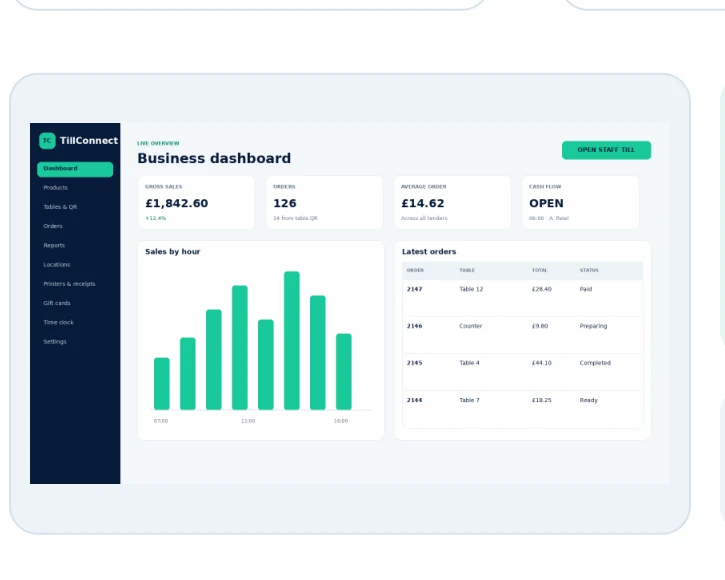
Task: Click the 'Across all tenders' caption
Action: coord(424,218)
